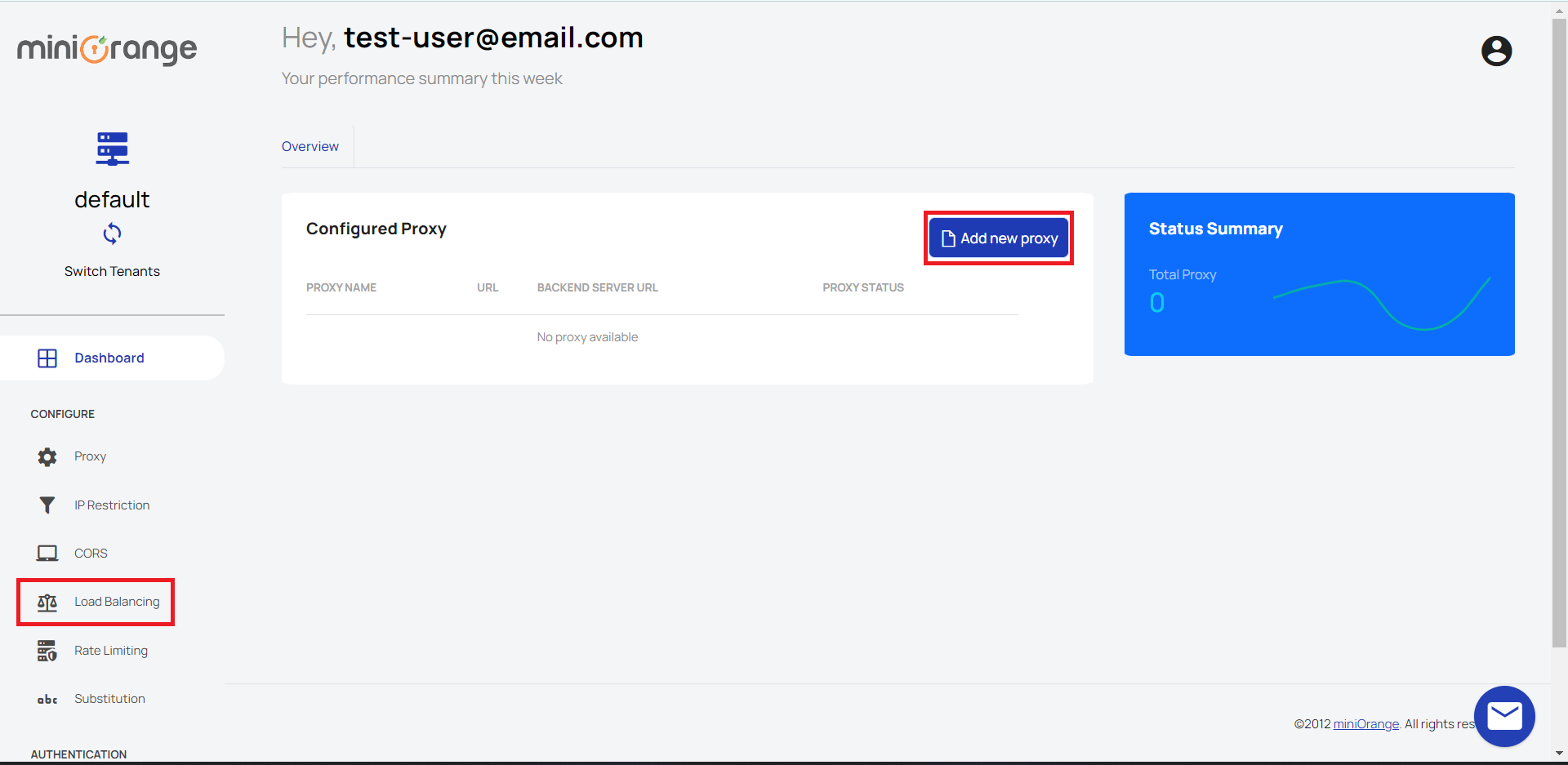The width and height of the screenshot is (1568, 765).
Task: Click the PROXY NAME column header
Action: (x=341, y=287)
